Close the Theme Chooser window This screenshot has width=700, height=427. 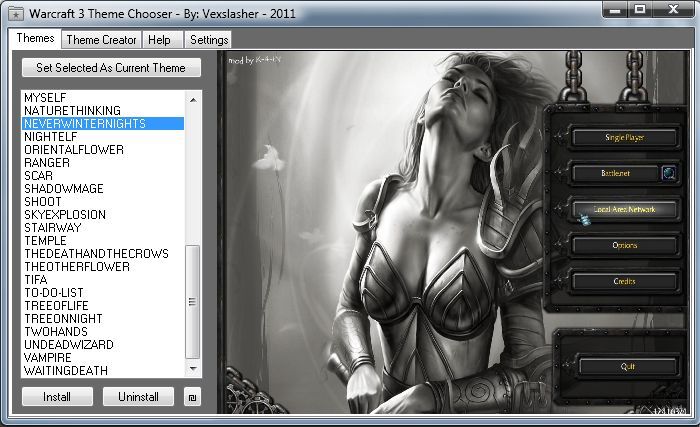[x=673, y=9]
